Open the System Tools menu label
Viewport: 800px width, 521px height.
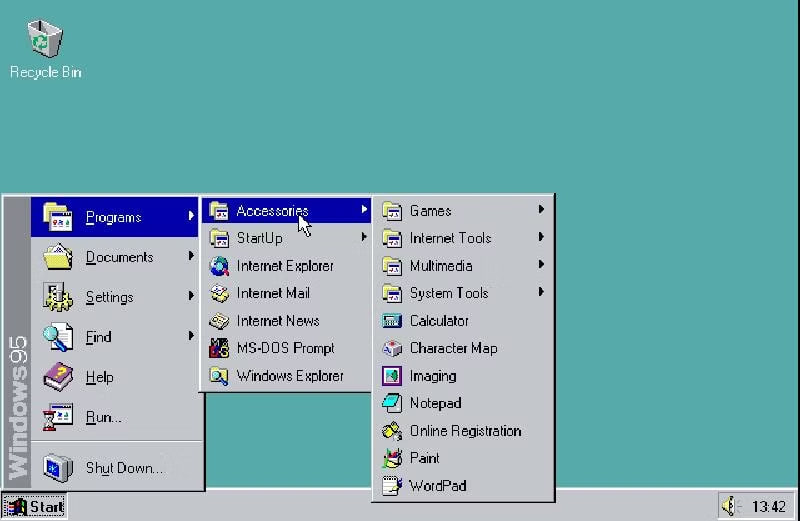449,293
